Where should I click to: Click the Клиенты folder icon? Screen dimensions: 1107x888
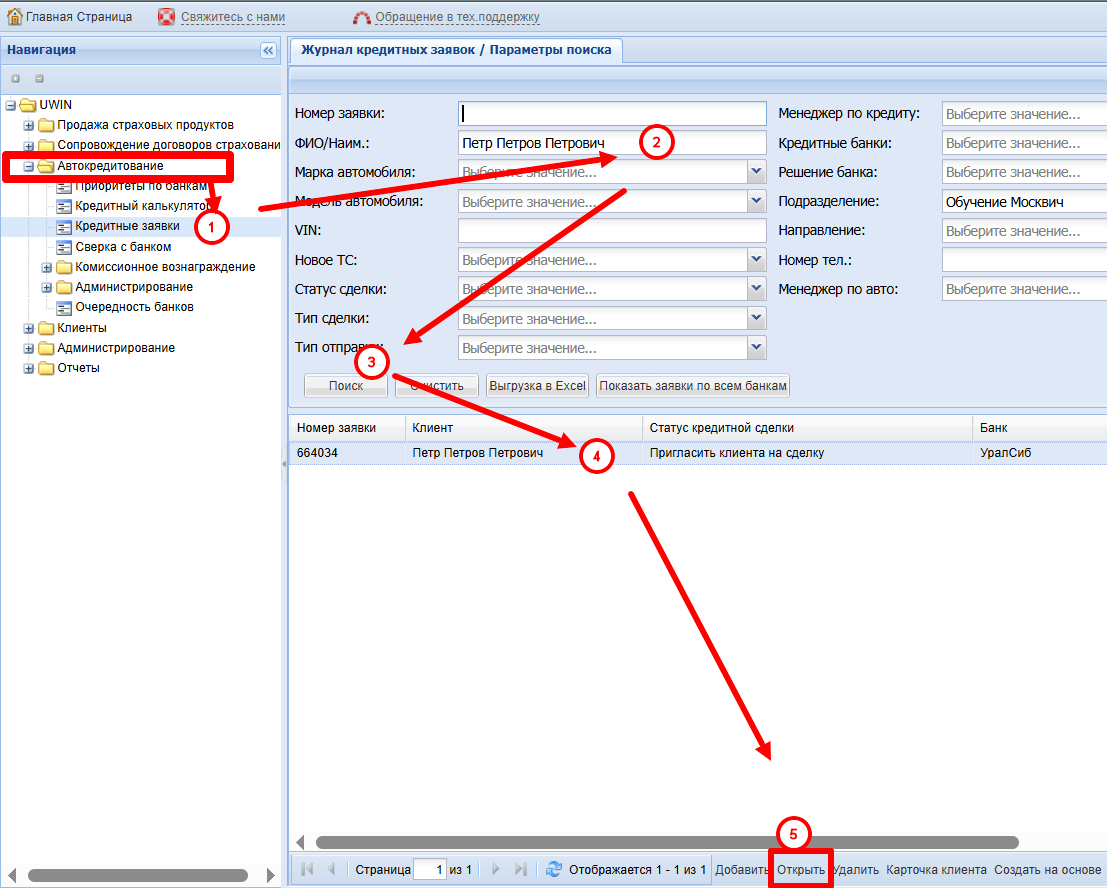tap(47, 328)
